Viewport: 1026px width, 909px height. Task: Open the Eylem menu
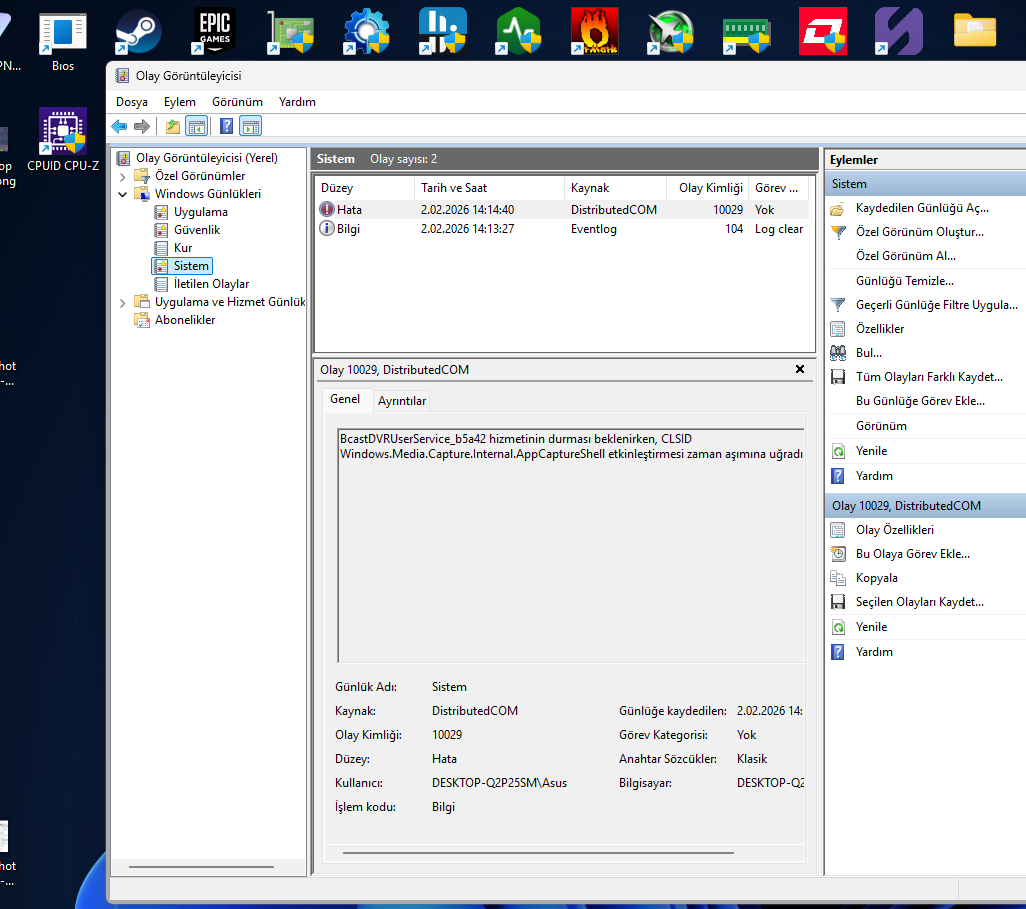179,102
